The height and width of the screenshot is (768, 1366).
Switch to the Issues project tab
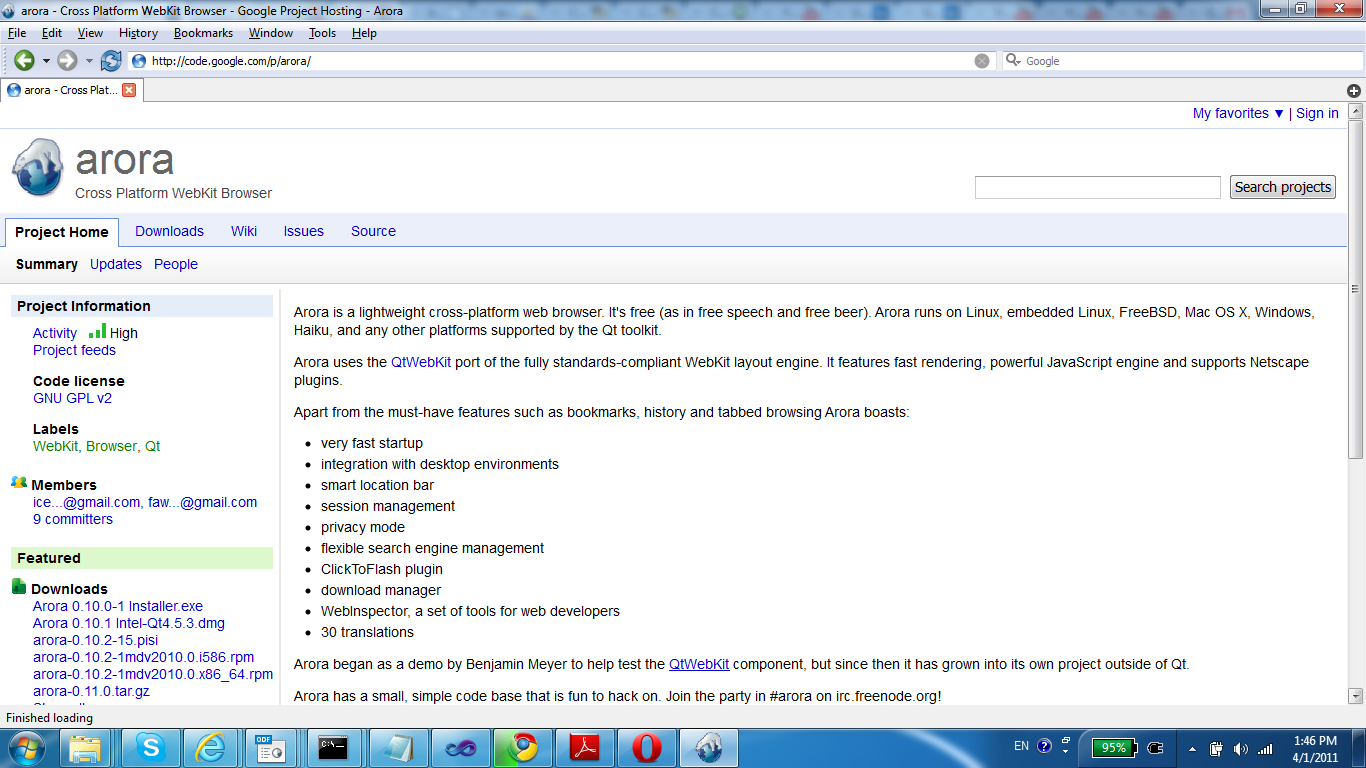coord(303,231)
